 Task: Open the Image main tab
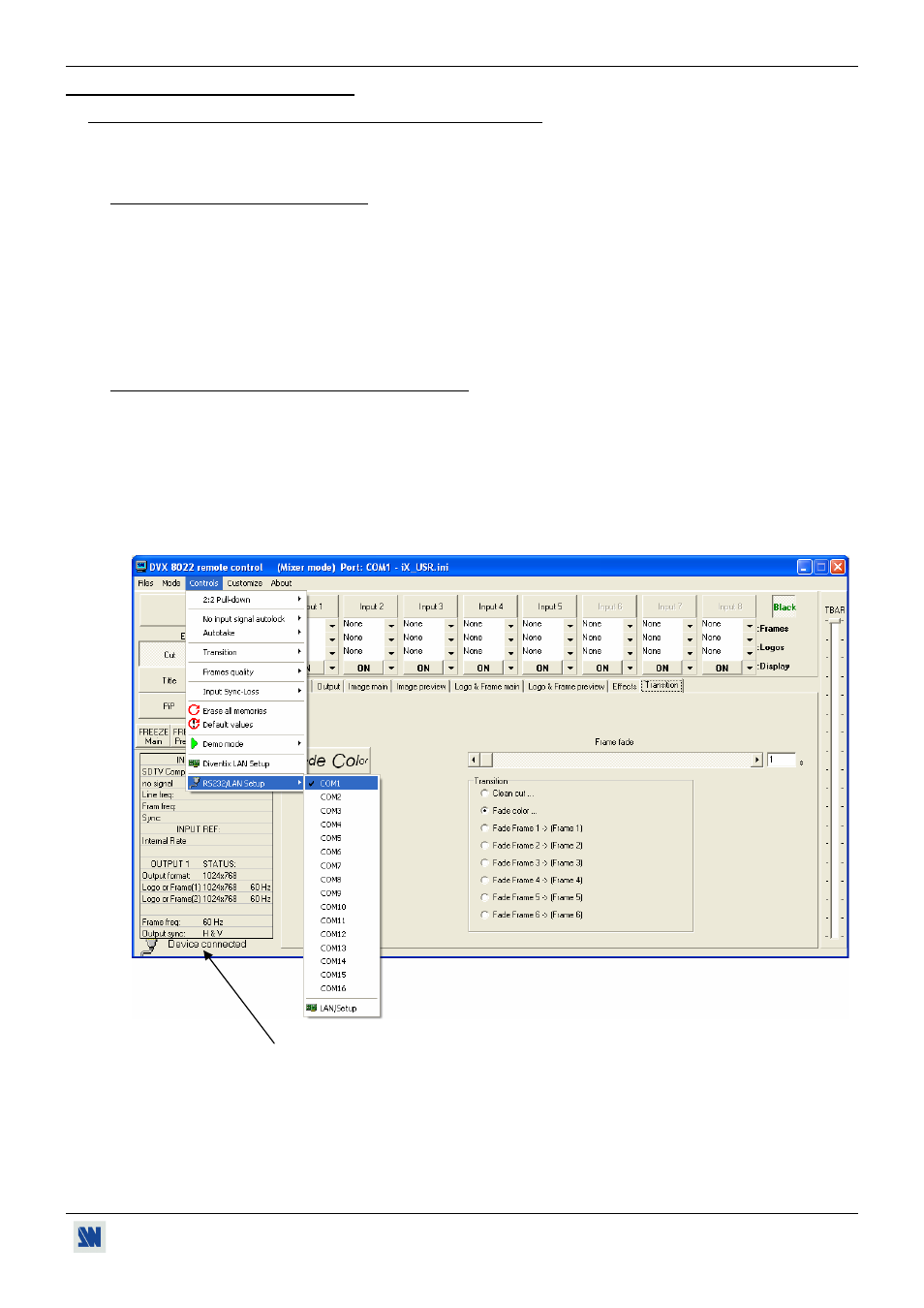coord(368,686)
